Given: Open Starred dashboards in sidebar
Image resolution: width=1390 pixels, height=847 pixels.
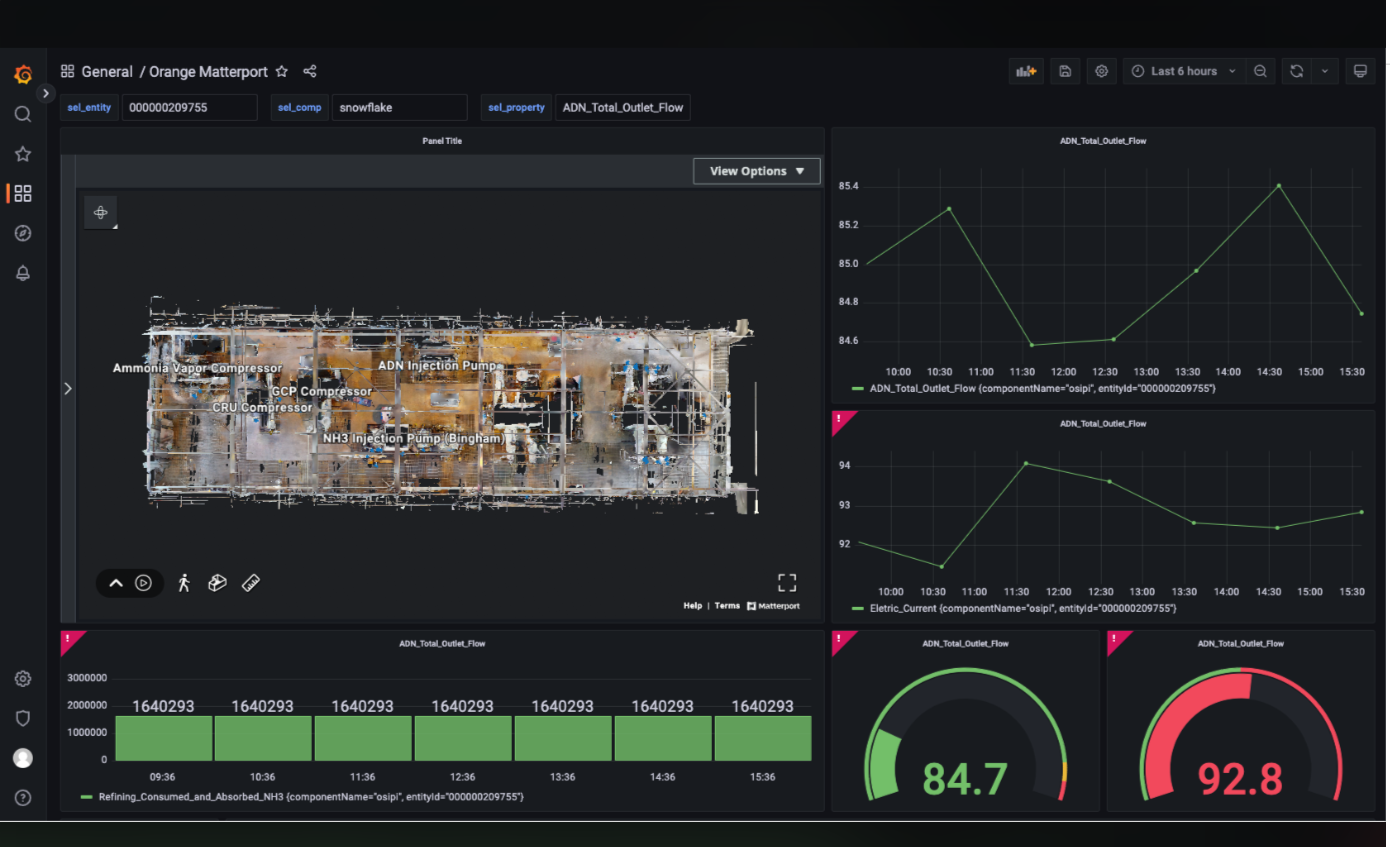Looking at the screenshot, I should click(x=23, y=154).
